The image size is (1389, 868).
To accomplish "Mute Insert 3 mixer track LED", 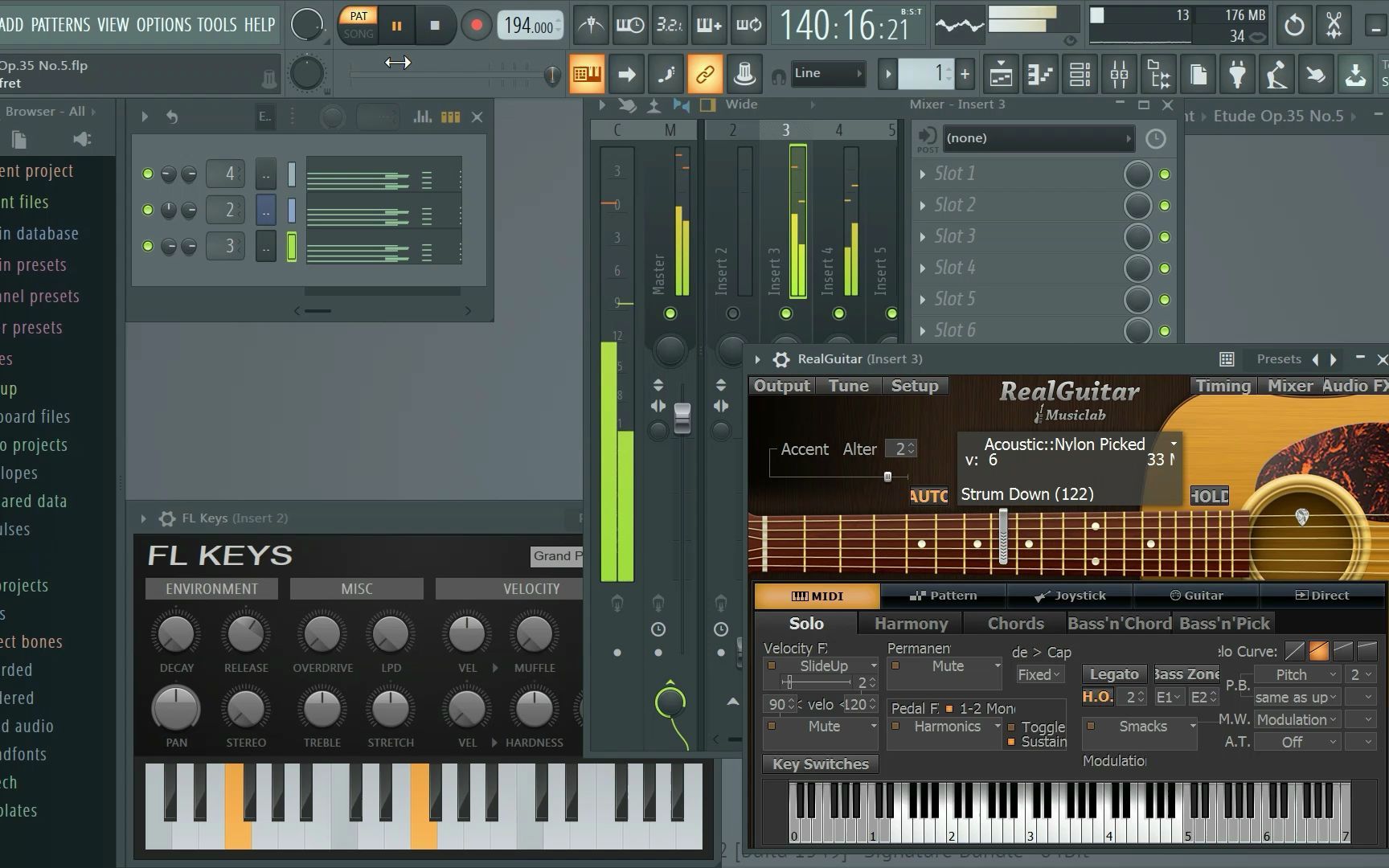I will coord(786,313).
